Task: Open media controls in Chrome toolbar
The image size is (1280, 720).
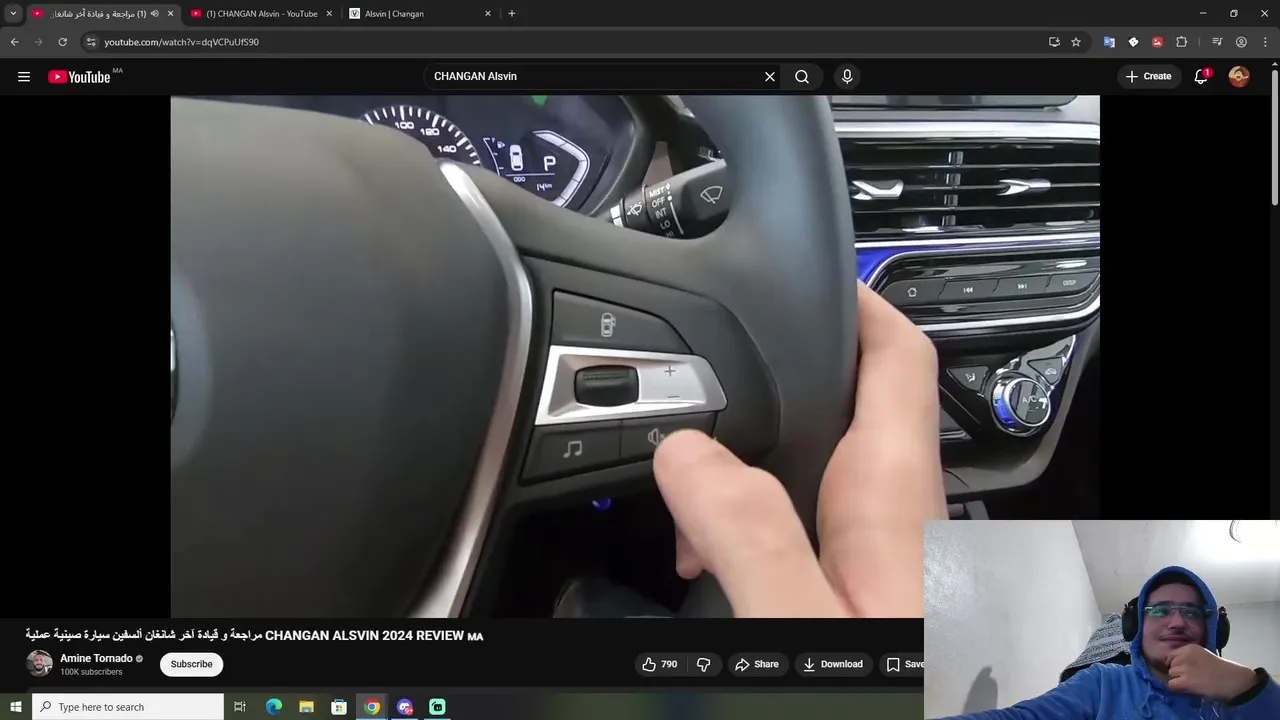Action: pos(1217,42)
